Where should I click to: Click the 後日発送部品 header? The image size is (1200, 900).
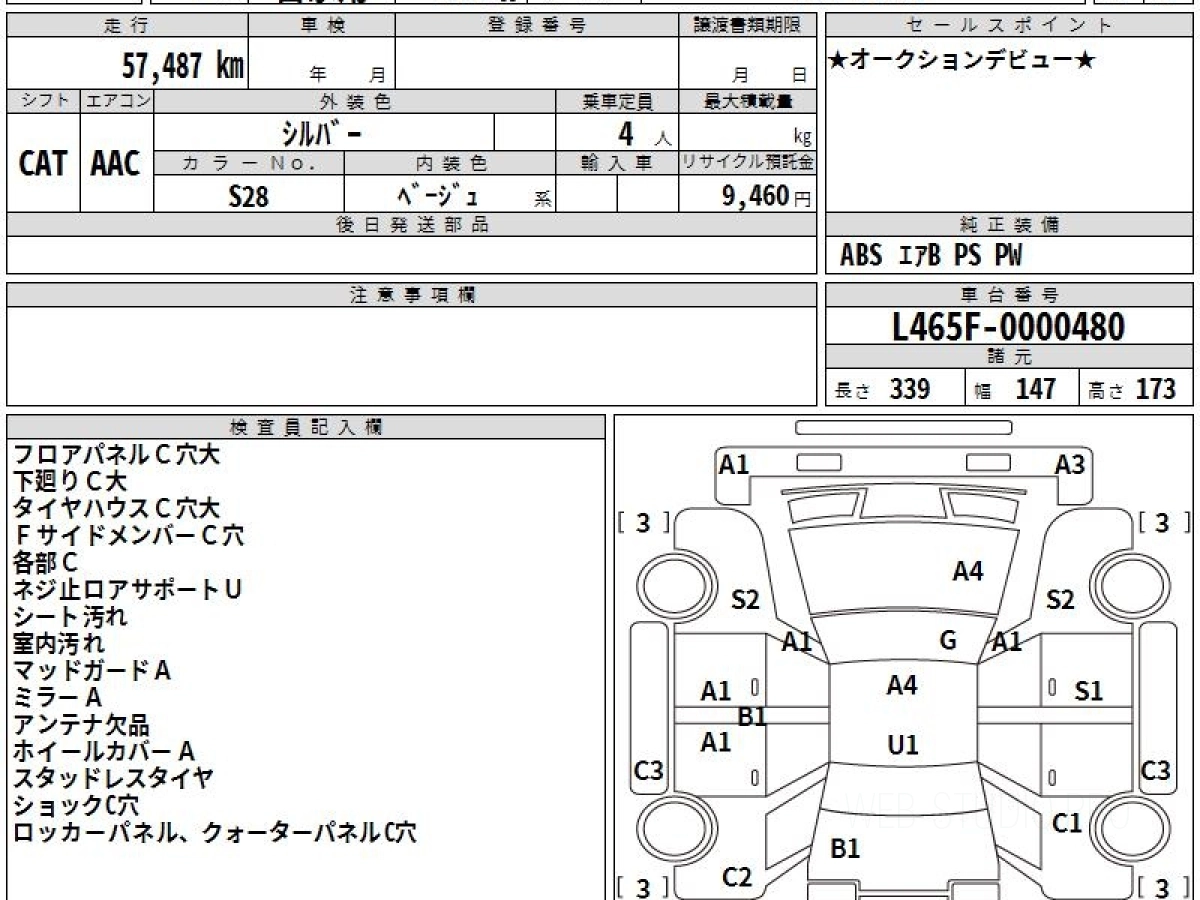click(x=411, y=225)
